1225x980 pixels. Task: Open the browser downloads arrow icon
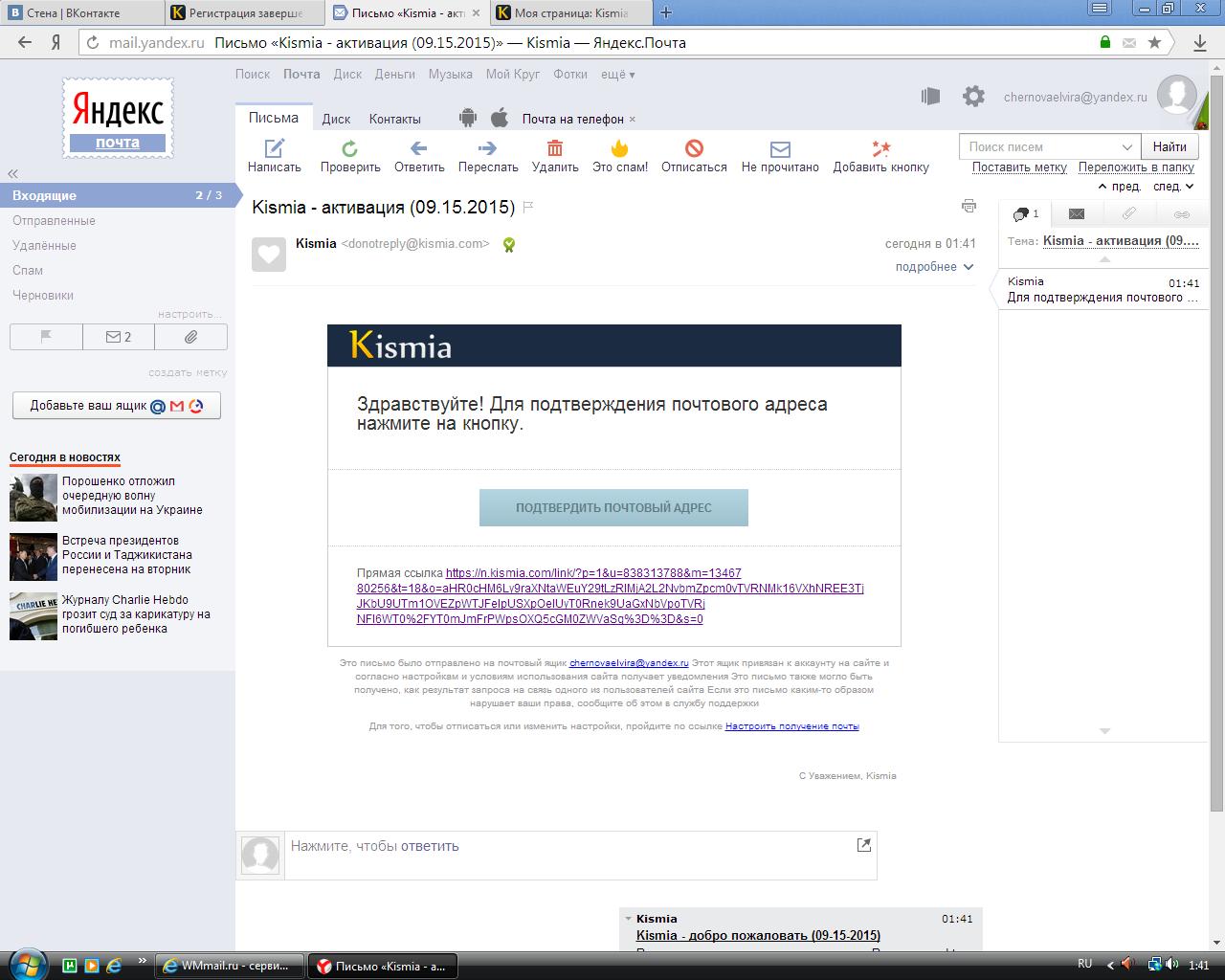pos(1200,42)
